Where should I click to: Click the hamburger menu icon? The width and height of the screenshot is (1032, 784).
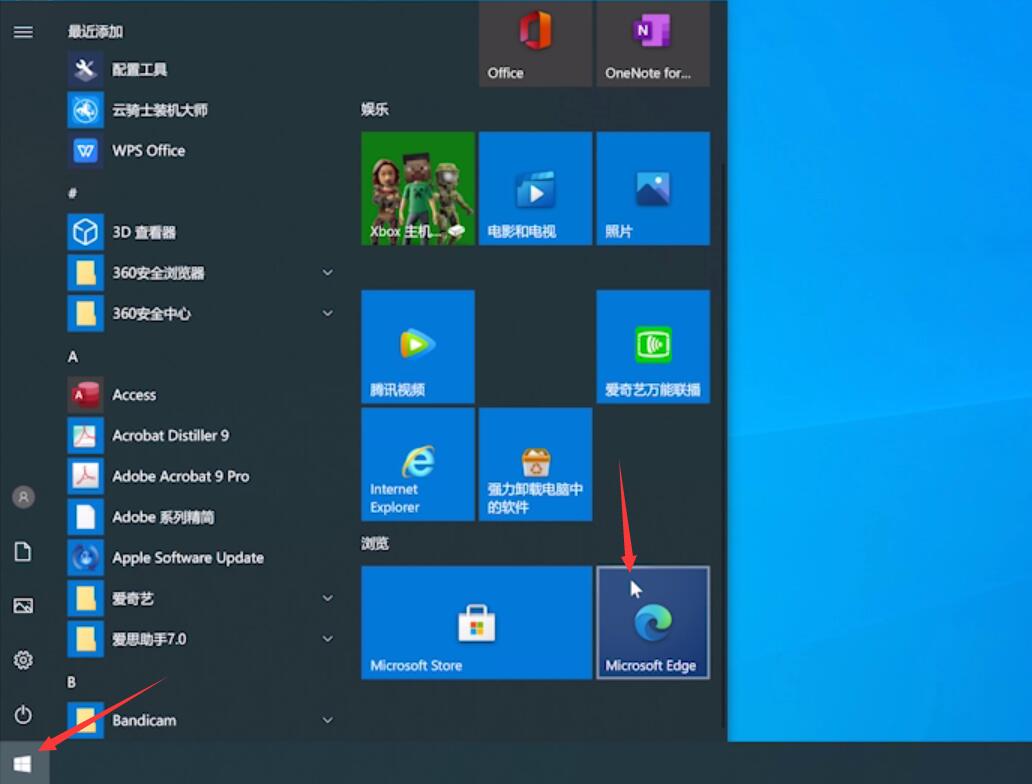coord(23,32)
